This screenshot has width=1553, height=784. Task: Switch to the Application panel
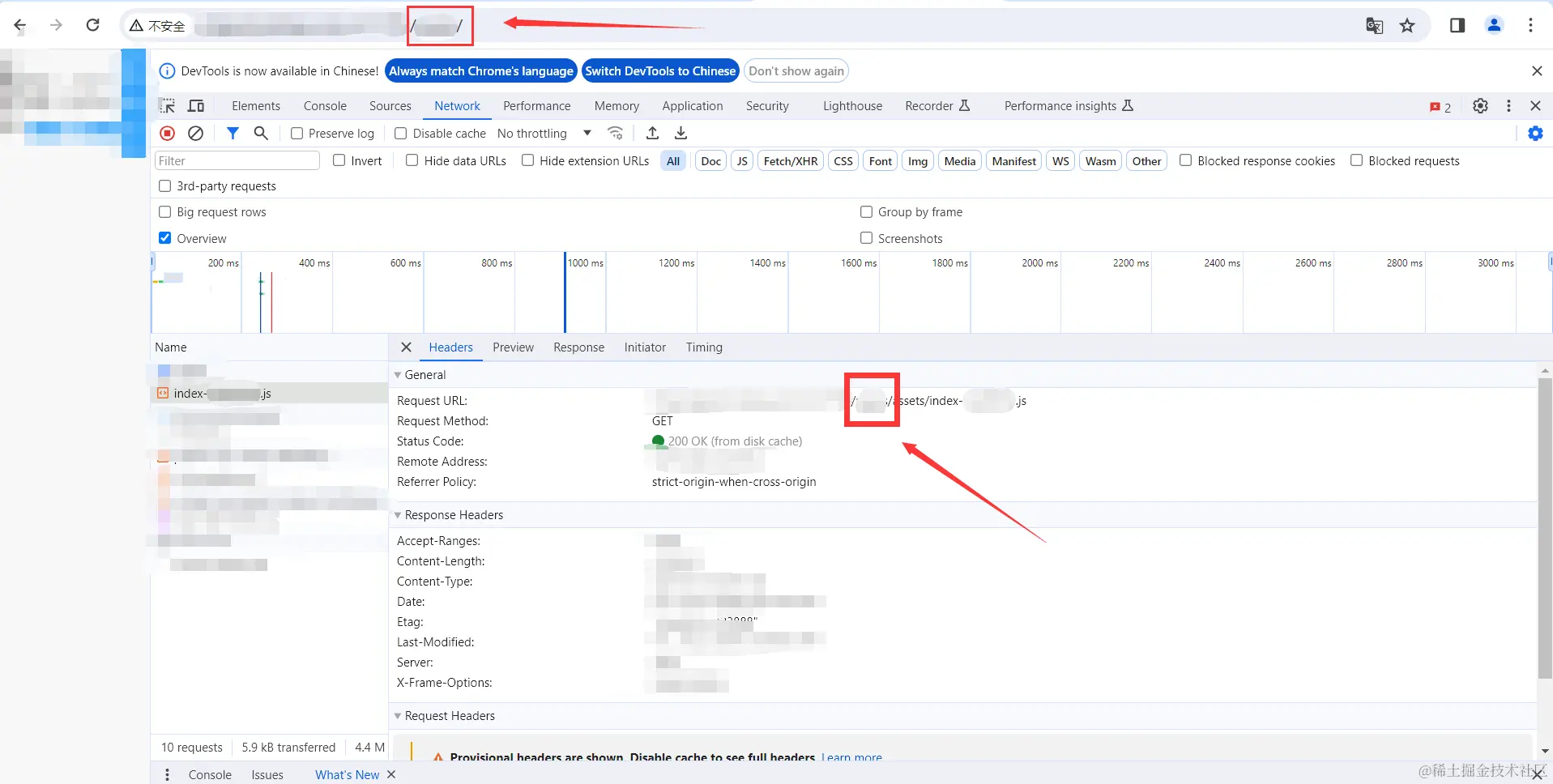click(693, 106)
